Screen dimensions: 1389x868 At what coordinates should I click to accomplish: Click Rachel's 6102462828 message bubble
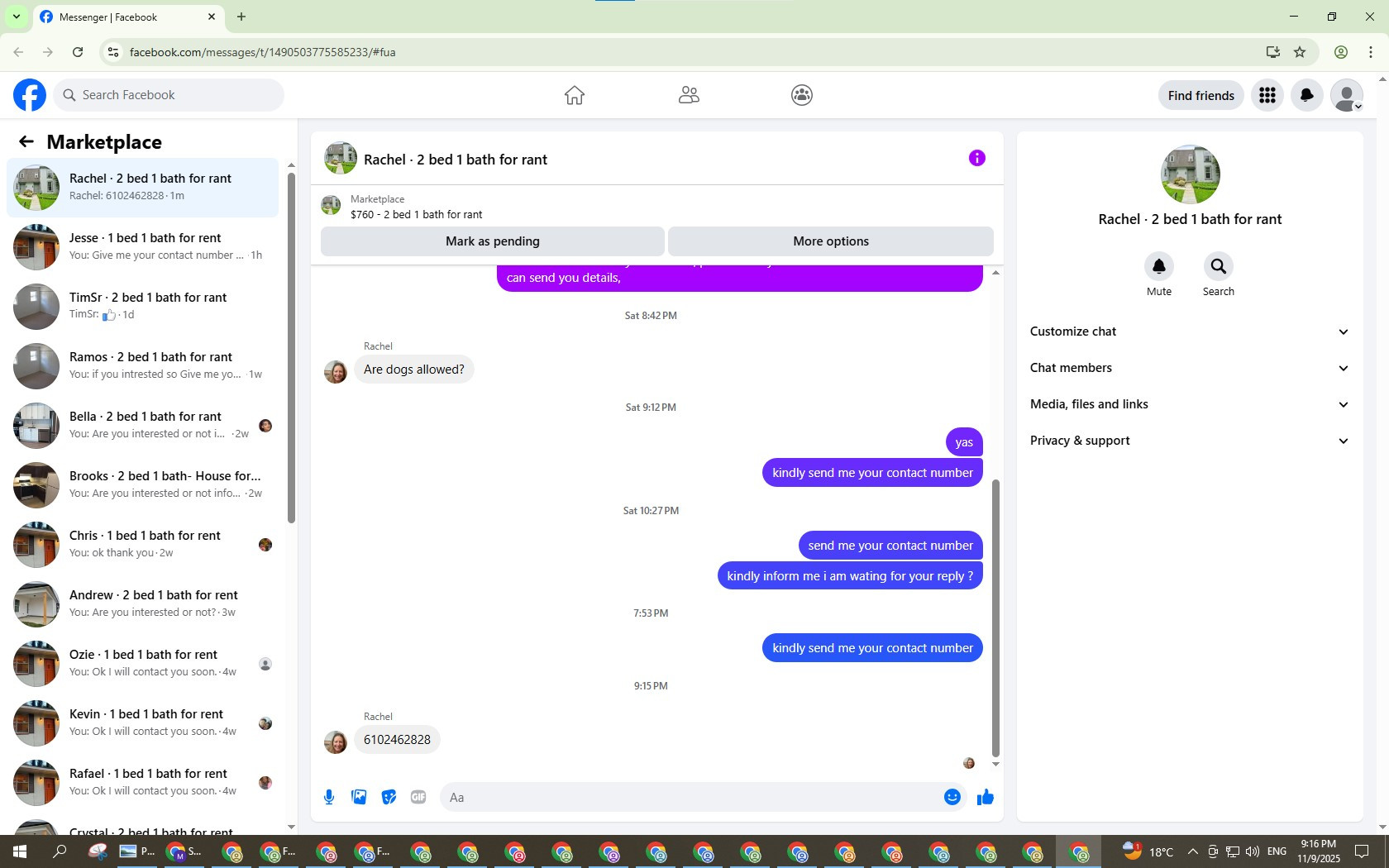[x=397, y=740]
